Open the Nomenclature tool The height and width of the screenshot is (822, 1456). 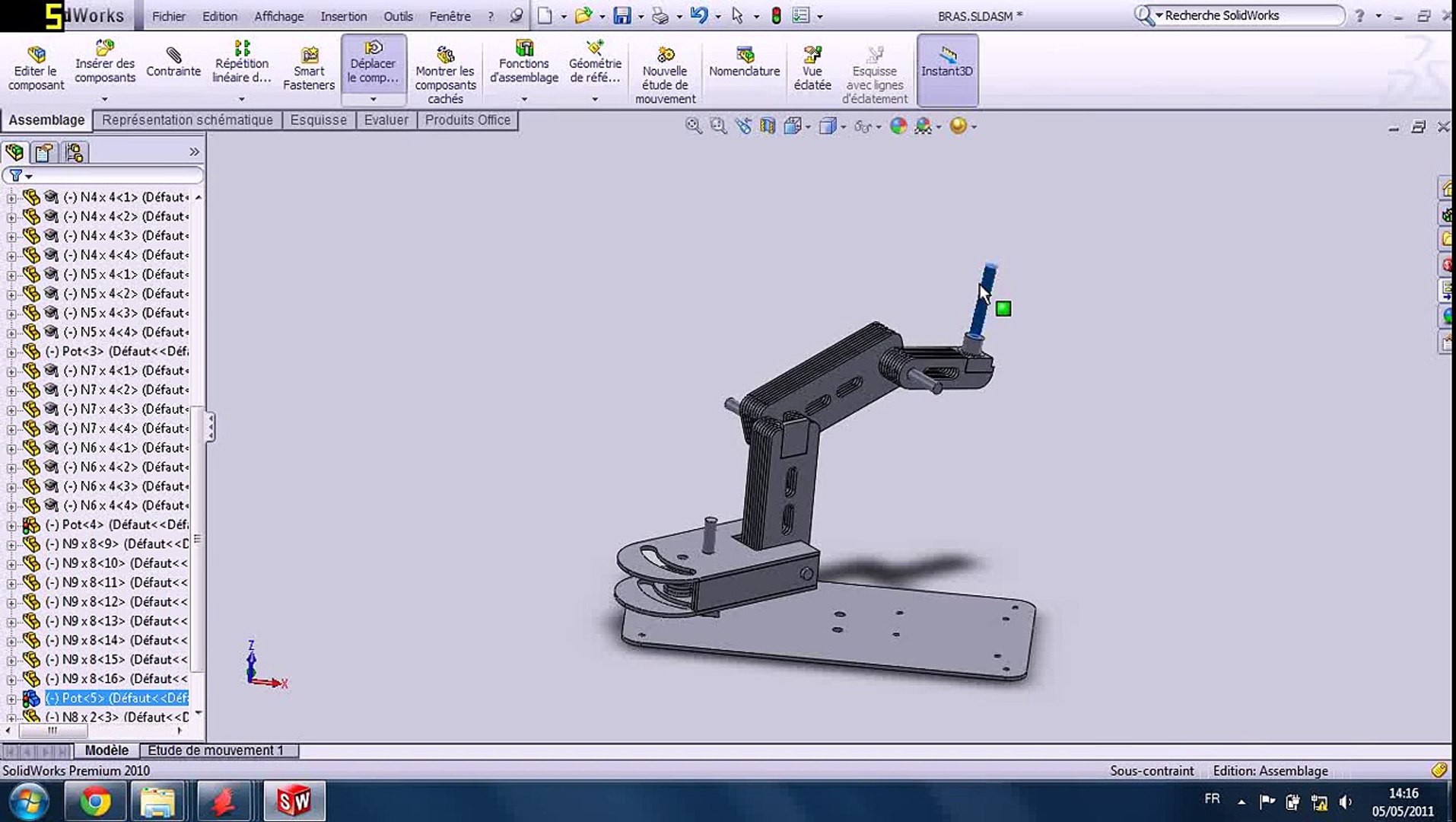(743, 65)
